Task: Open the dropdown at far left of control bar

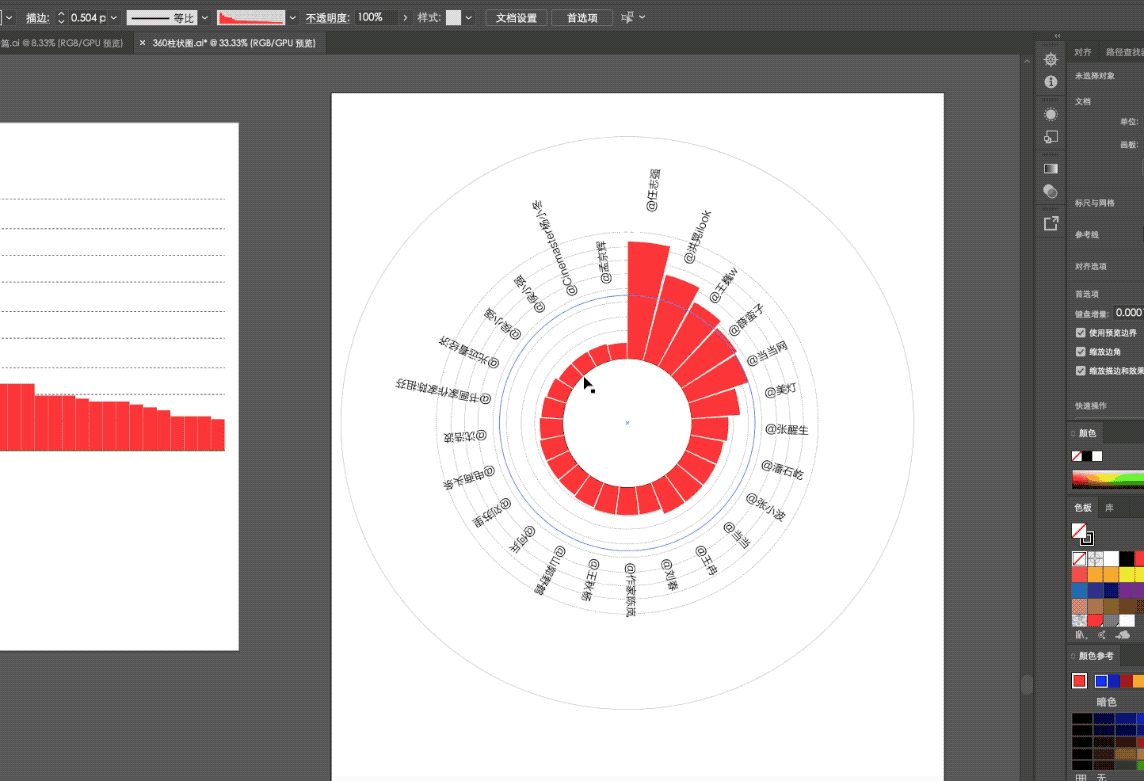Action: click(x=9, y=18)
